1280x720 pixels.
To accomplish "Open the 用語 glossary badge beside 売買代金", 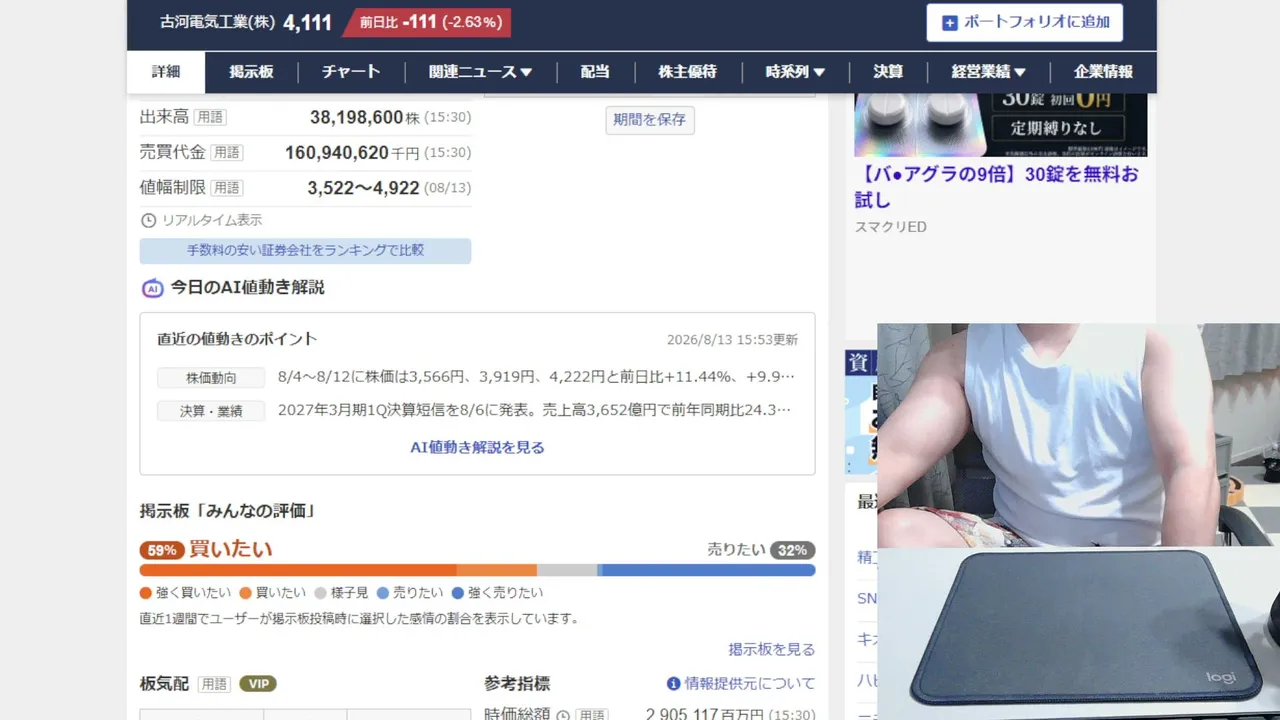I will 227,152.
